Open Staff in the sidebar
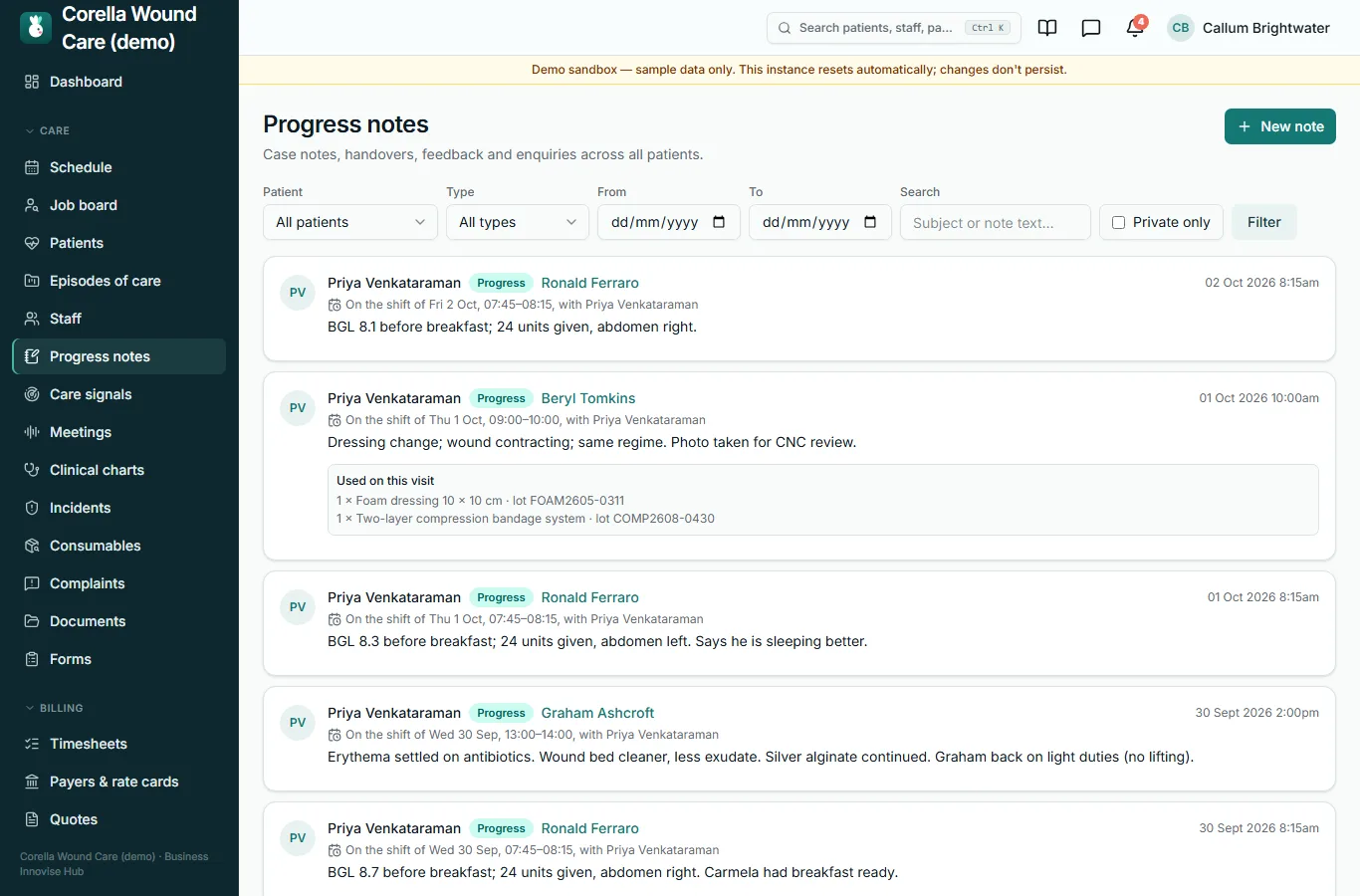Screen dimensions: 1360x896 click(x=118, y=319)
